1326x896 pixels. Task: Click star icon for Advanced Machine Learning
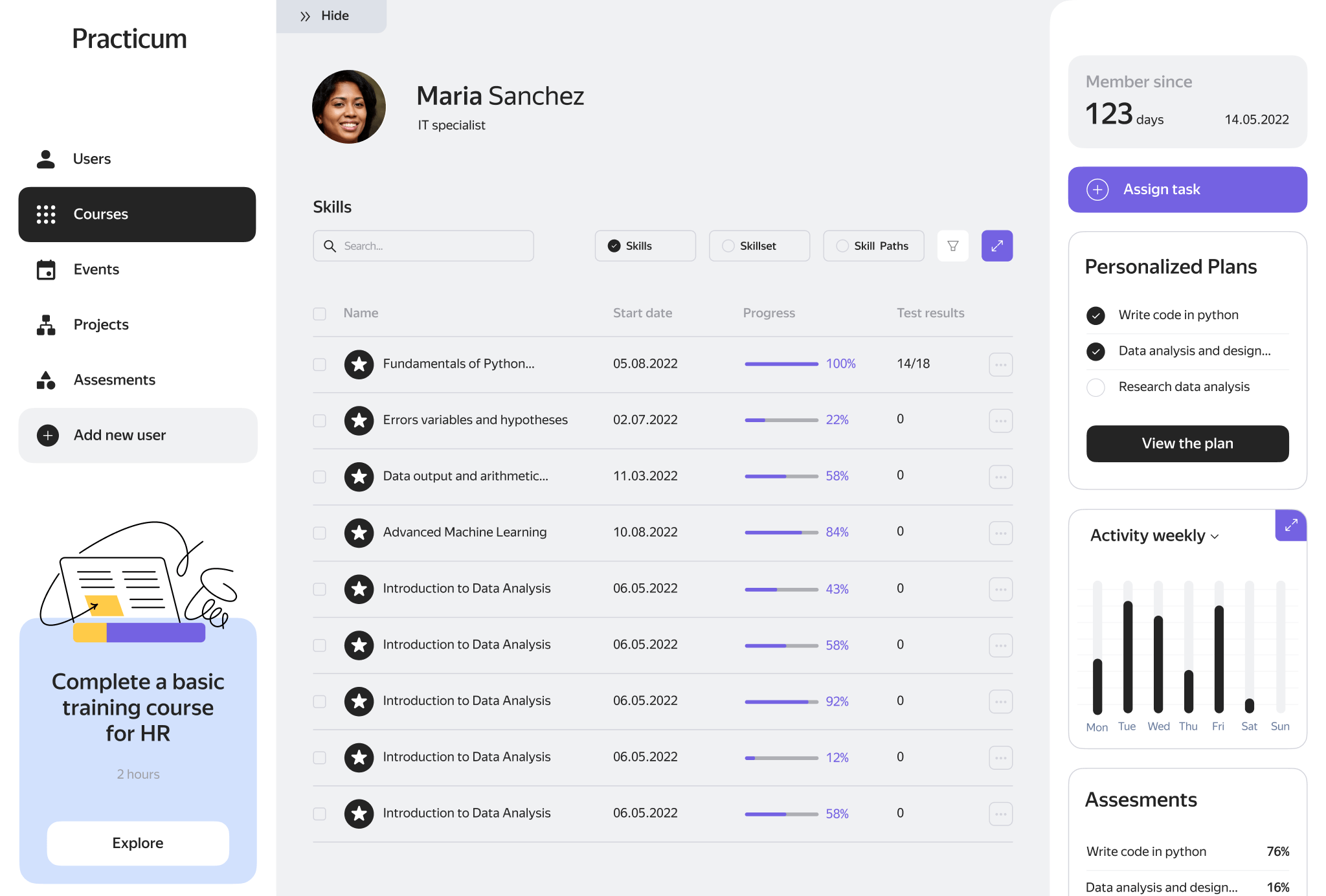[x=359, y=533]
